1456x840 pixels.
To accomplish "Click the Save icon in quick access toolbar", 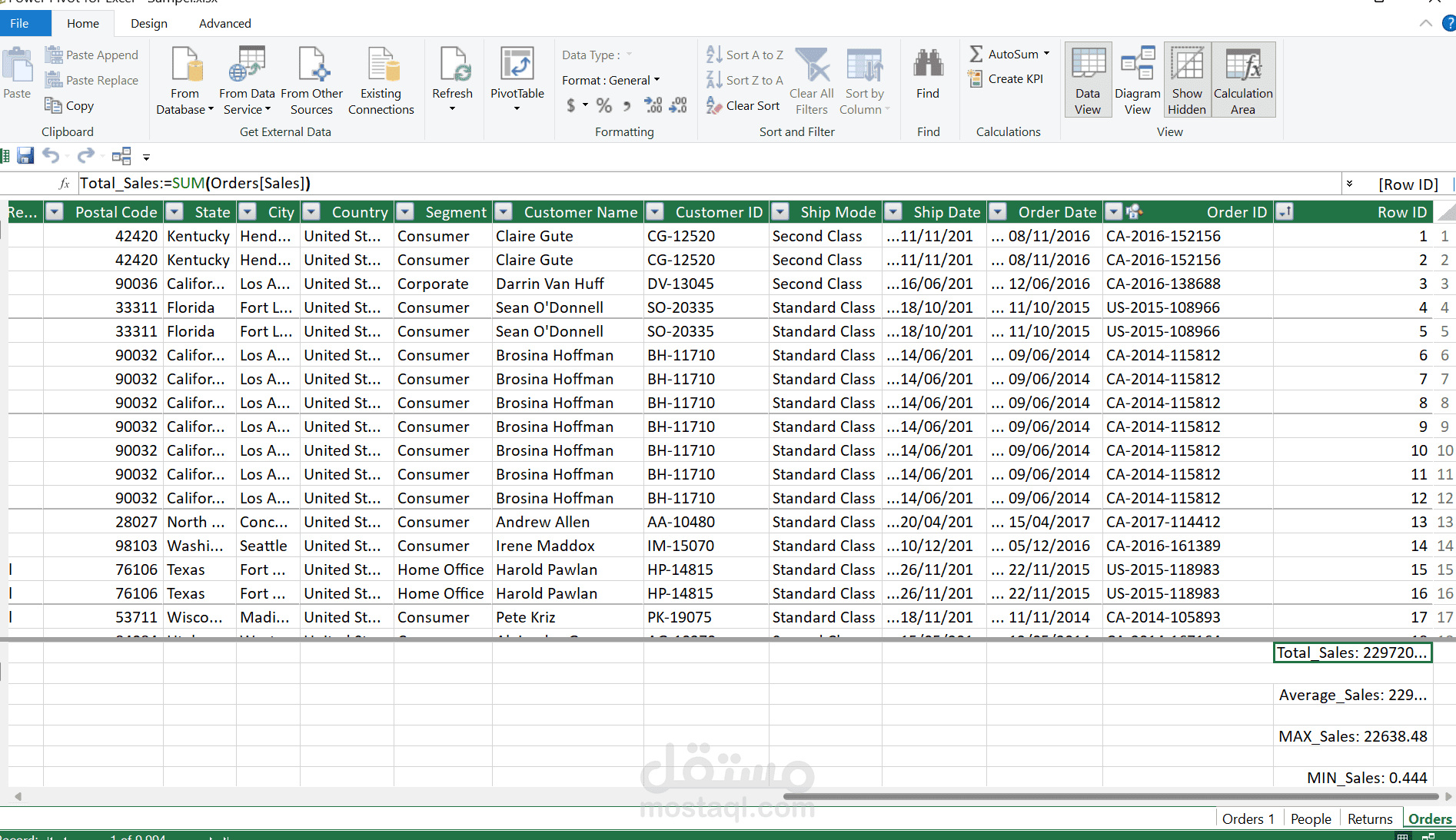I will pyautogui.click(x=25, y=156).
